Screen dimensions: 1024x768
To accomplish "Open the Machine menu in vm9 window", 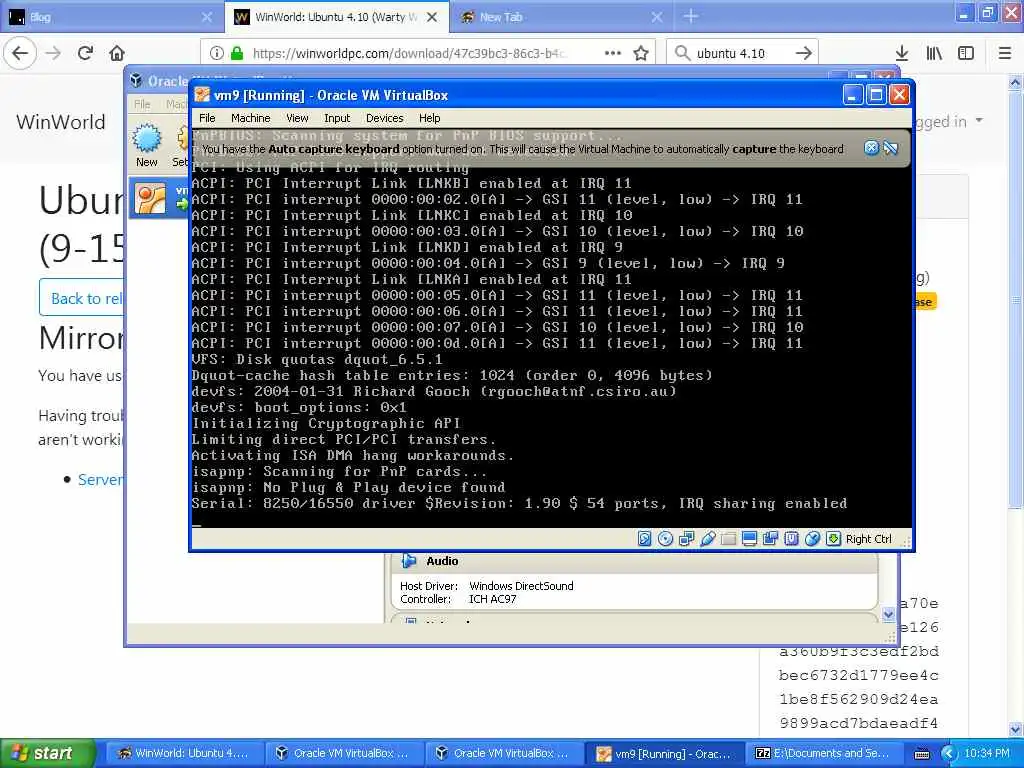I will pyautogui.click(x=251, y=118).
